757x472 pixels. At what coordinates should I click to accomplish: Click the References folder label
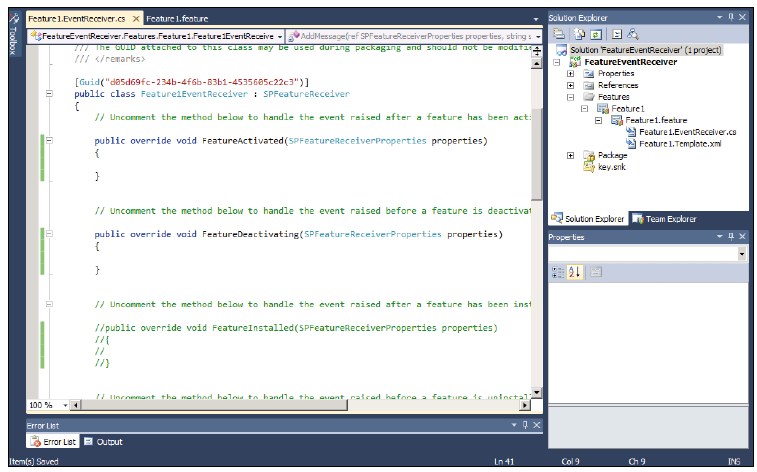point(617,85)
